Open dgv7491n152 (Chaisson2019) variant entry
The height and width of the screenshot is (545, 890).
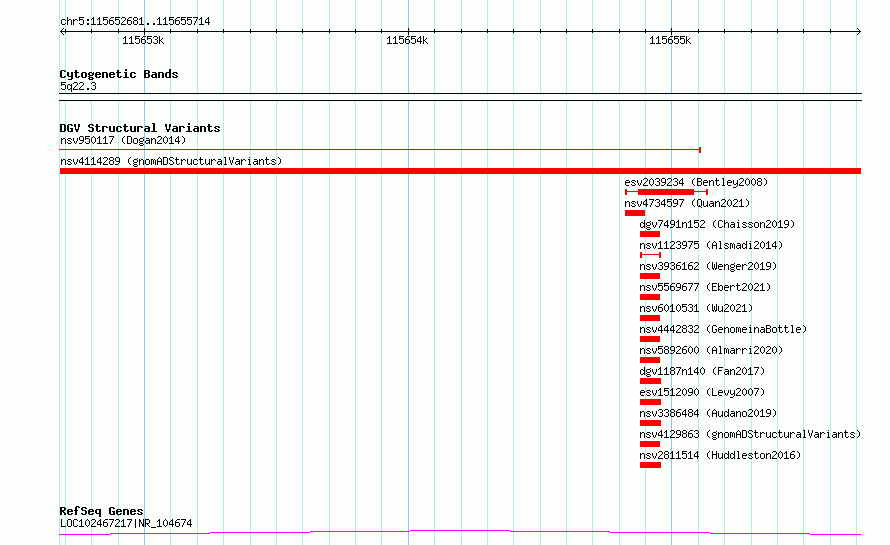[x=717, y=224]
